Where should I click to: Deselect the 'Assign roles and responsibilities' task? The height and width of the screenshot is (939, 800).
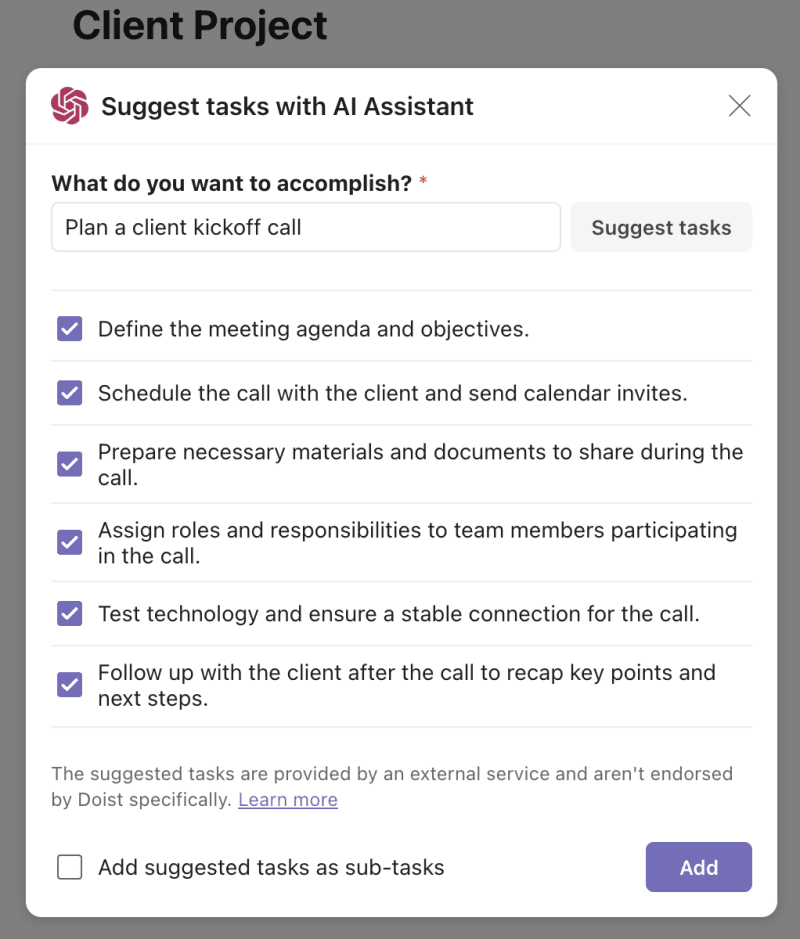coord(69,542)
